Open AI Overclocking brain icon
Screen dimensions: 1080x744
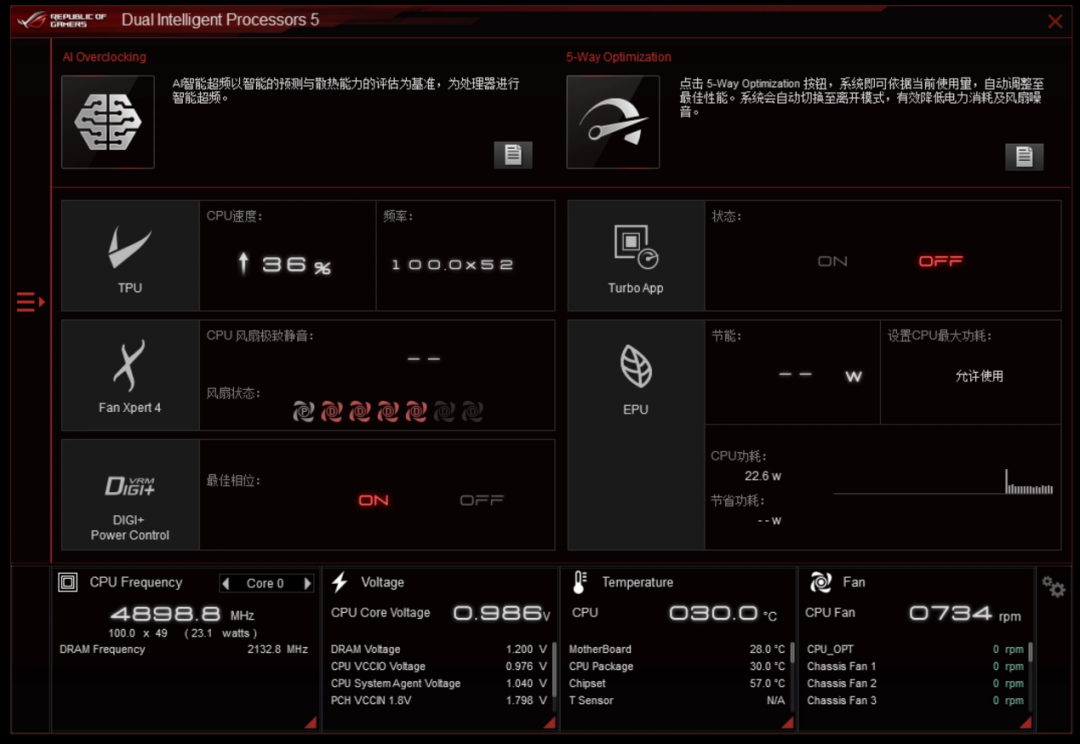(108, 122)
